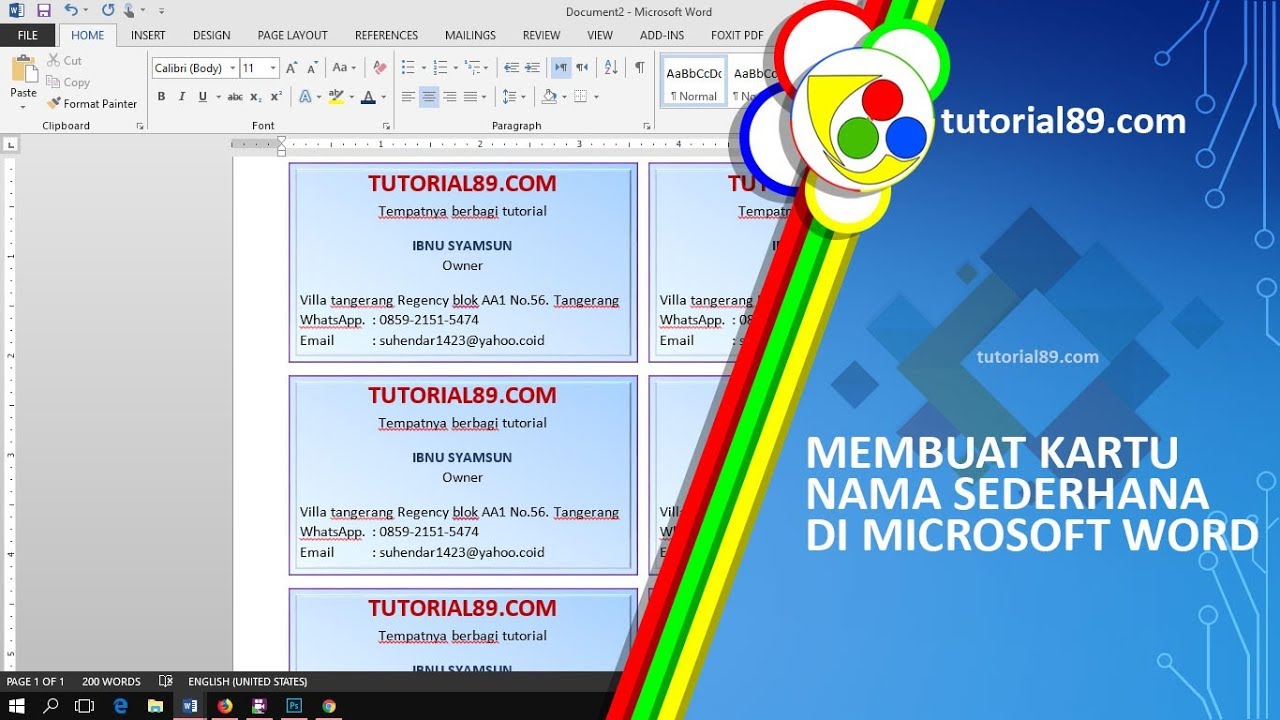
Task: Switch to the INSERT tab
Action: 148,35
